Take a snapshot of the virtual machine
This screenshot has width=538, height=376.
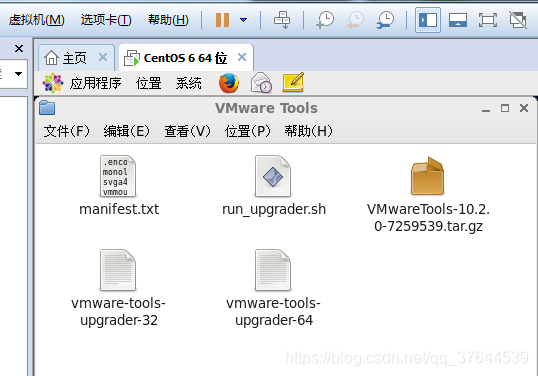coord(325,20)
